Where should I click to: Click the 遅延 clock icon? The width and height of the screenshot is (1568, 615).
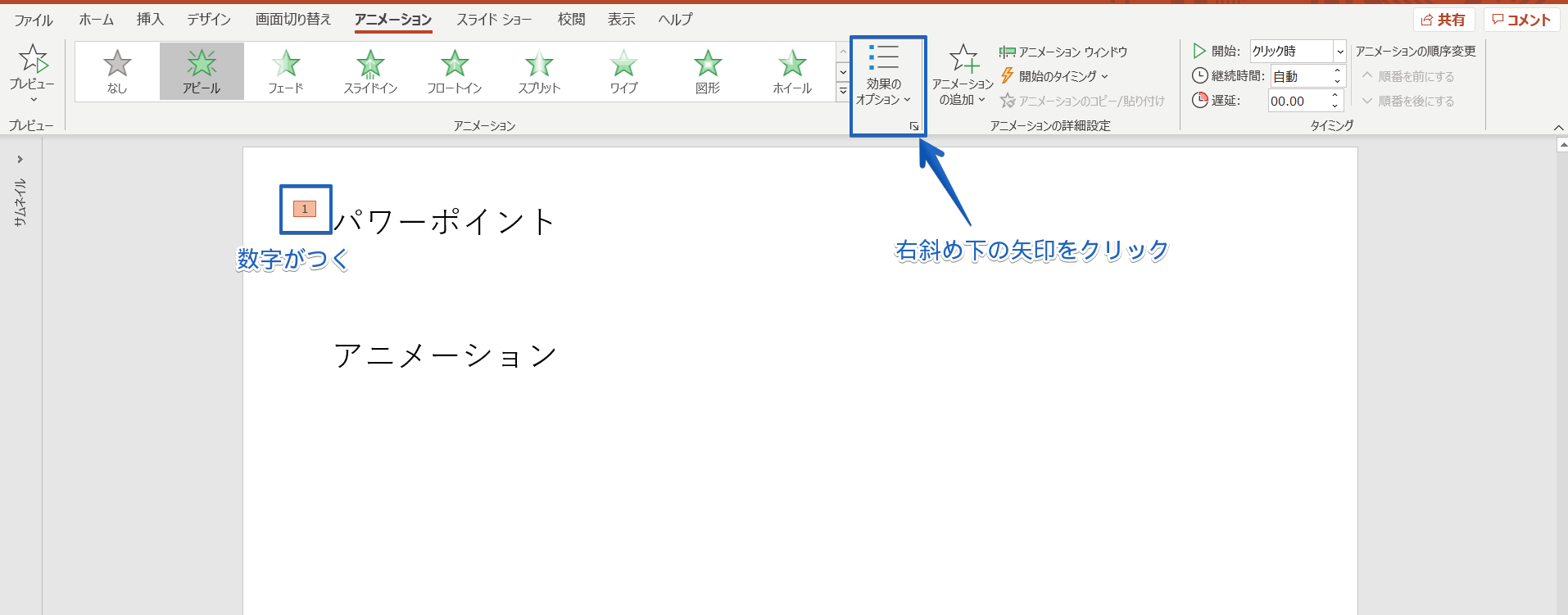[x=1199, y=100]
